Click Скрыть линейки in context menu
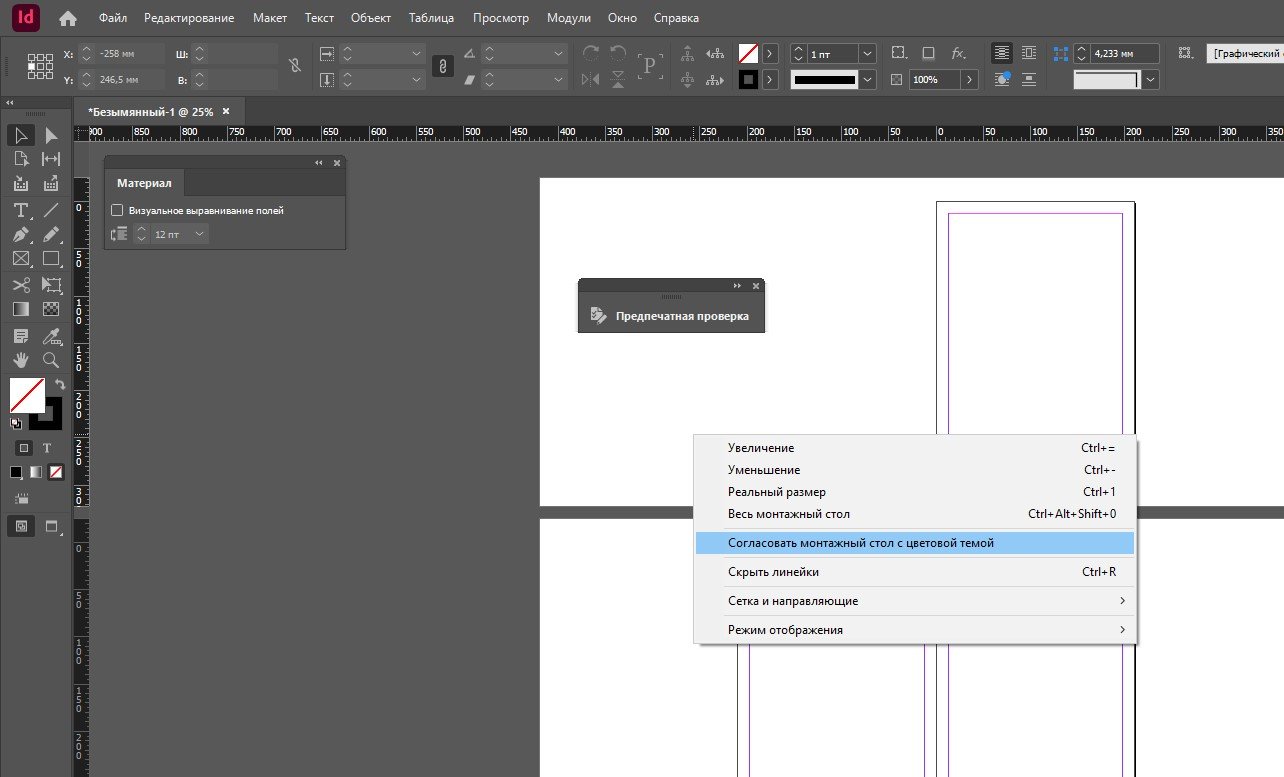Screen dimensions: 1284x777 click(773, 572)
